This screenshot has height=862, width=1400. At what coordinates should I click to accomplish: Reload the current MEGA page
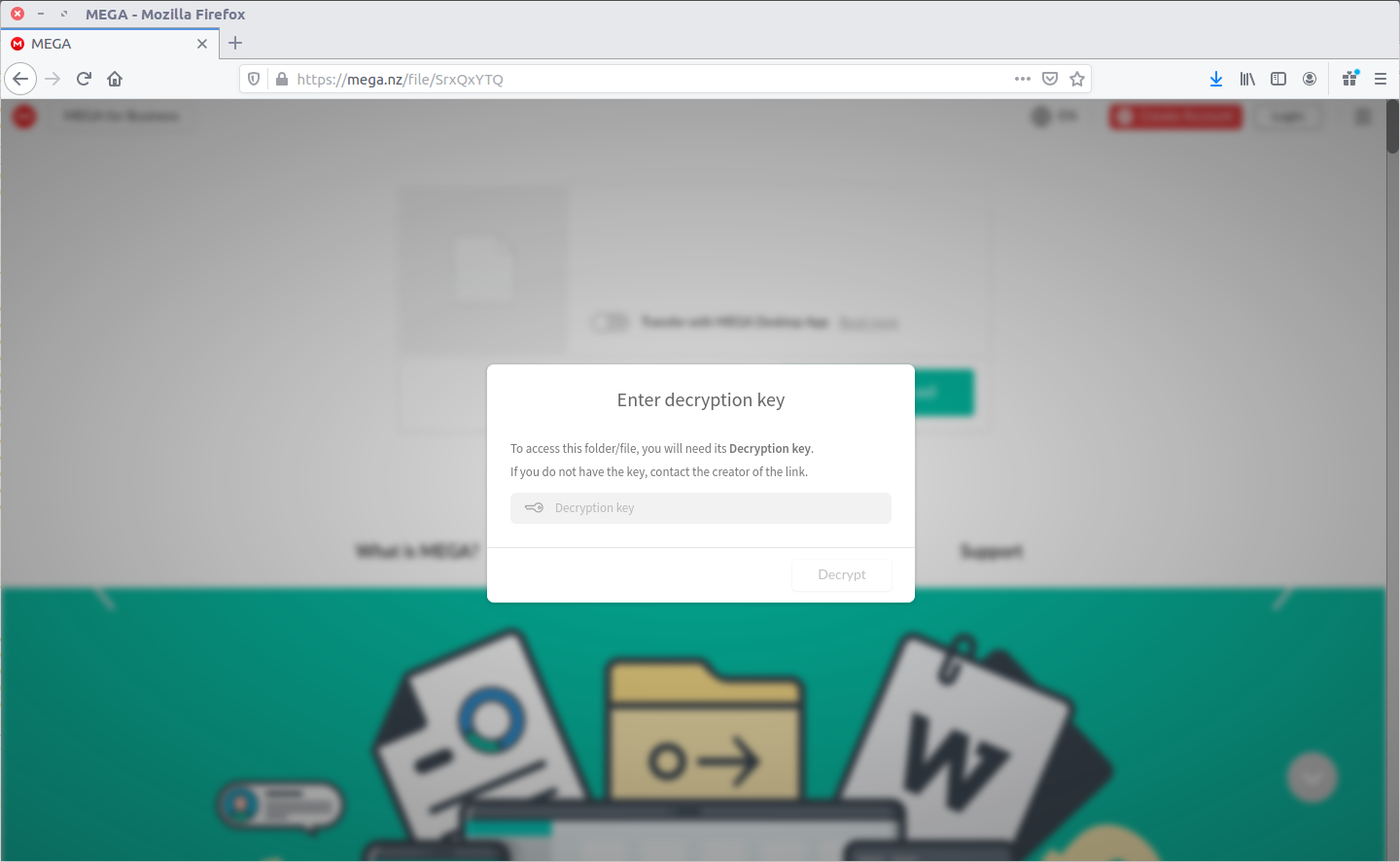[x=84, y=79]
